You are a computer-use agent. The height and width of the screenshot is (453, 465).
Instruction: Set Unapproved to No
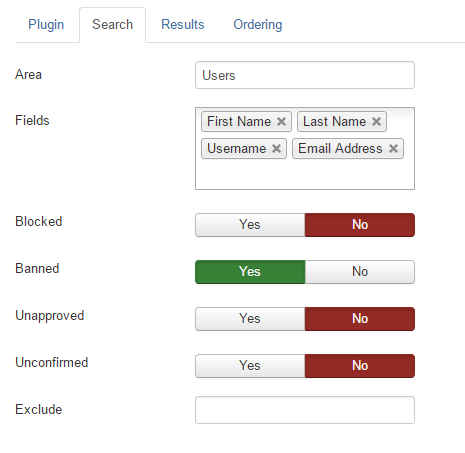click(x=360, y=319)
